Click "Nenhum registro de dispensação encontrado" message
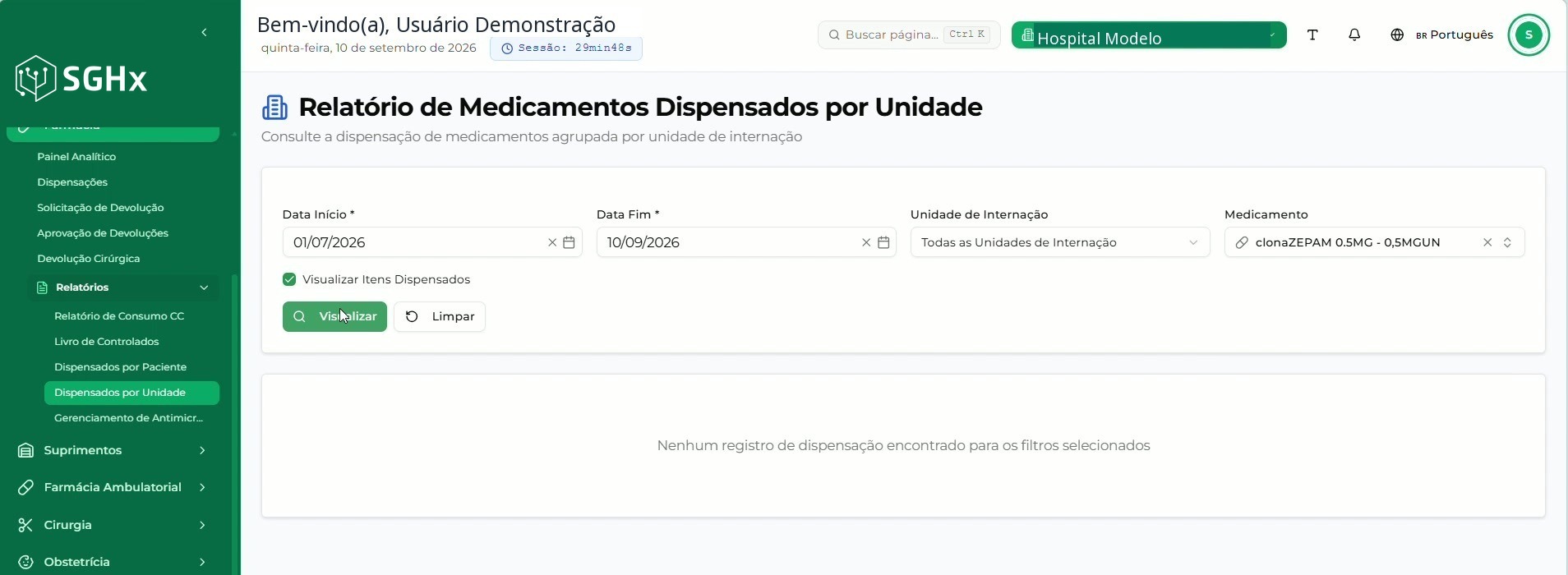Image resolution: width=1568 pixels, height=575 pixels. pyautogui.click(x=904, y=446)
